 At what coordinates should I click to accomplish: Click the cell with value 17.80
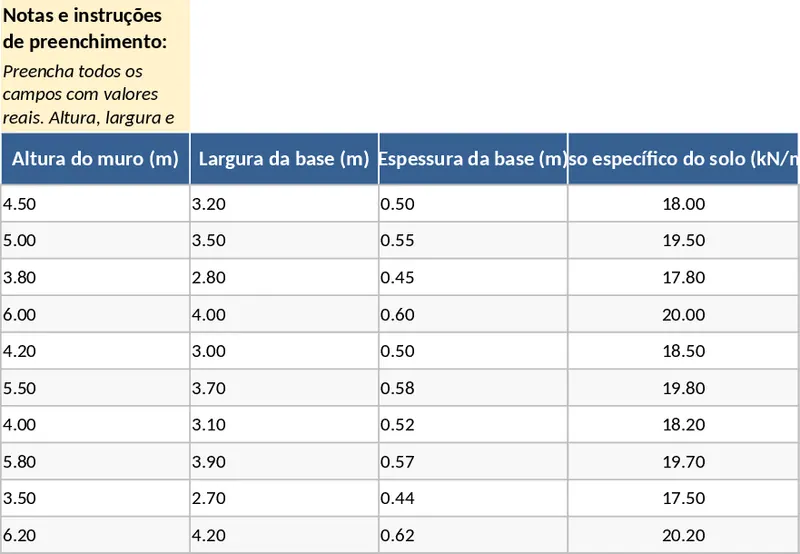point(684,278)
